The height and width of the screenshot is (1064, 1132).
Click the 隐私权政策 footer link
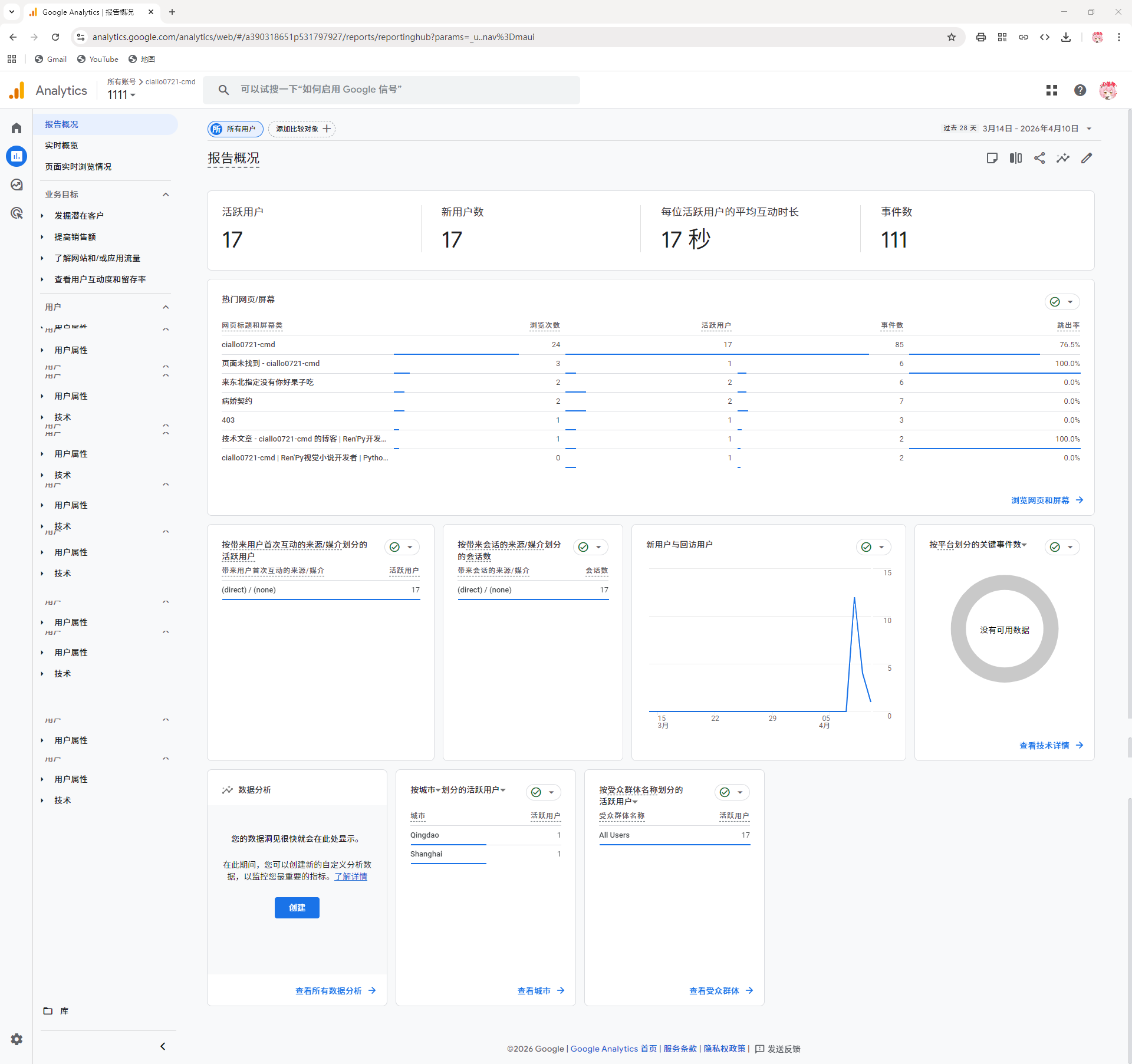coord(724,1049)
